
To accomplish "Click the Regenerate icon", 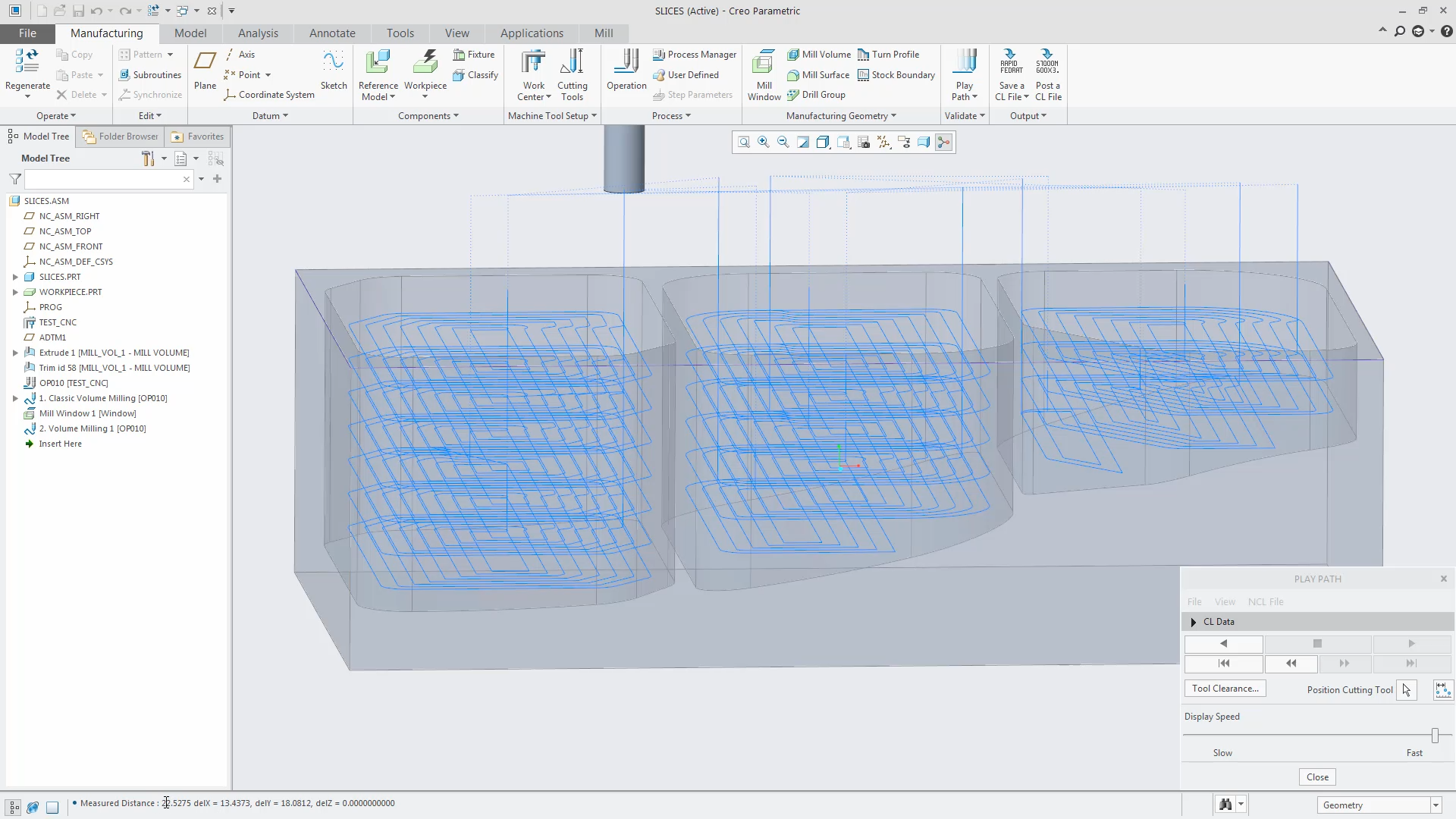I will [x=27, y=61].
